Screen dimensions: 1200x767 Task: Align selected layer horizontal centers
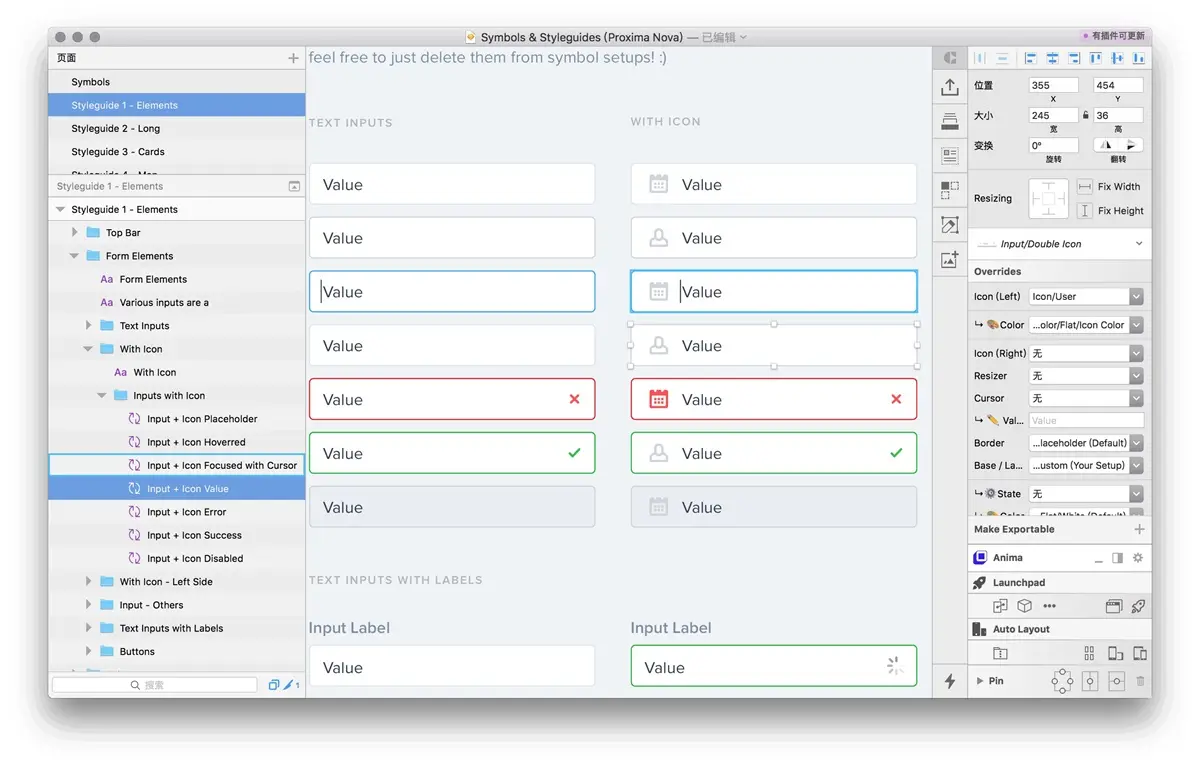(x=1052, y=59)
